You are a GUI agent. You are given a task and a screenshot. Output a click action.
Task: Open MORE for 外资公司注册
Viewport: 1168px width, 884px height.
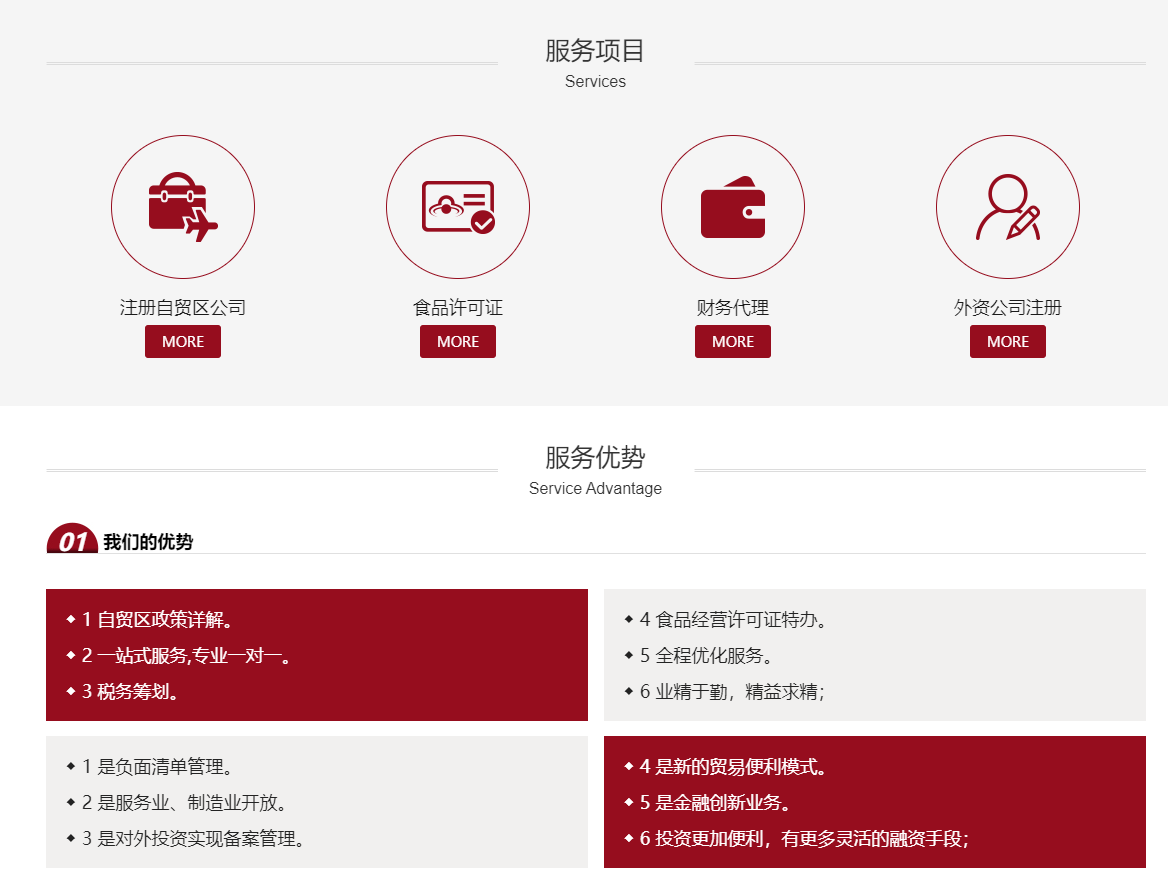[x=1008, y=341]
